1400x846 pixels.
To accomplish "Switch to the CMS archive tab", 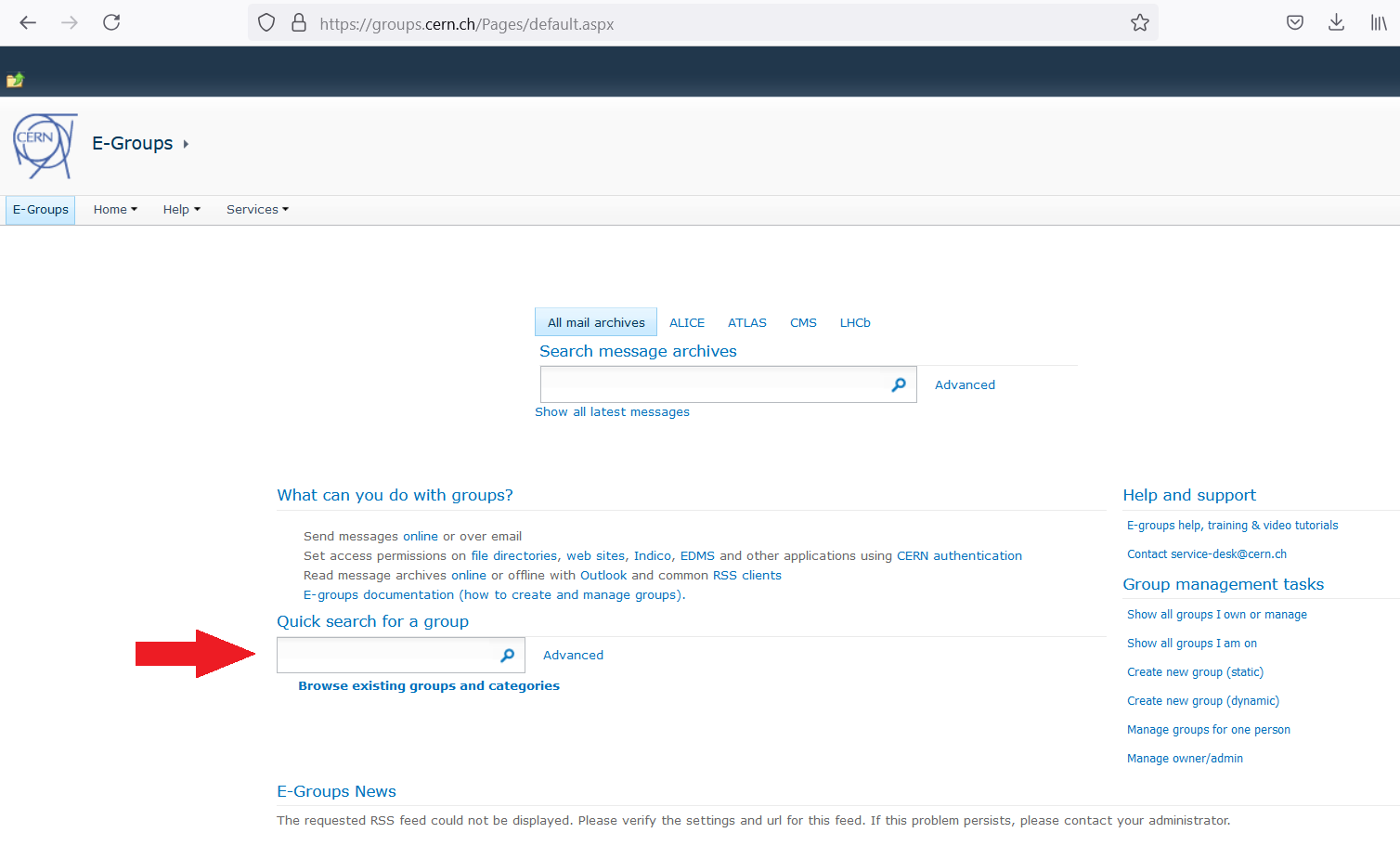I will coord(803,323).
